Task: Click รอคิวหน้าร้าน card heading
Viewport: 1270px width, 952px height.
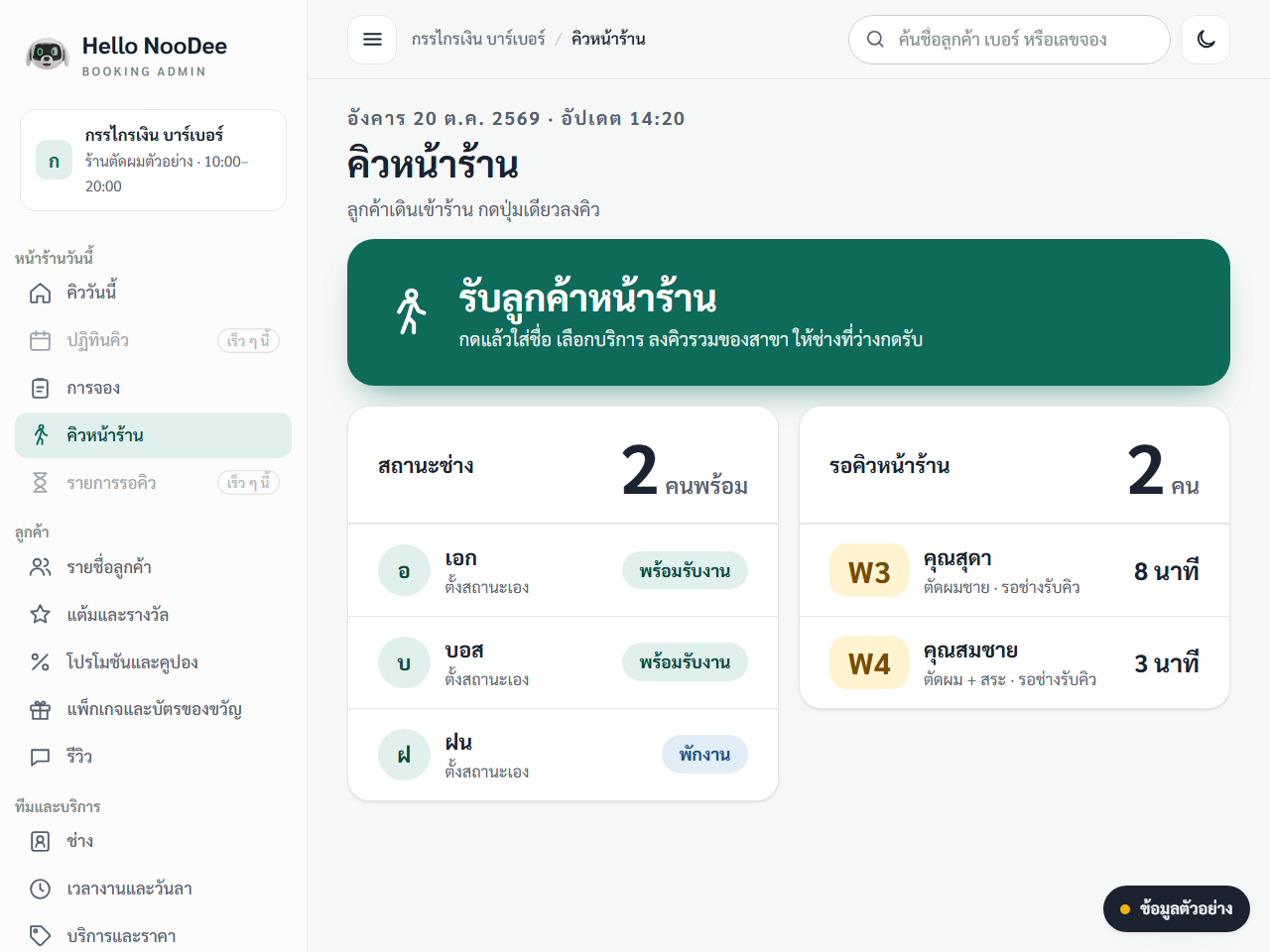Action: (x=890, y=466)
